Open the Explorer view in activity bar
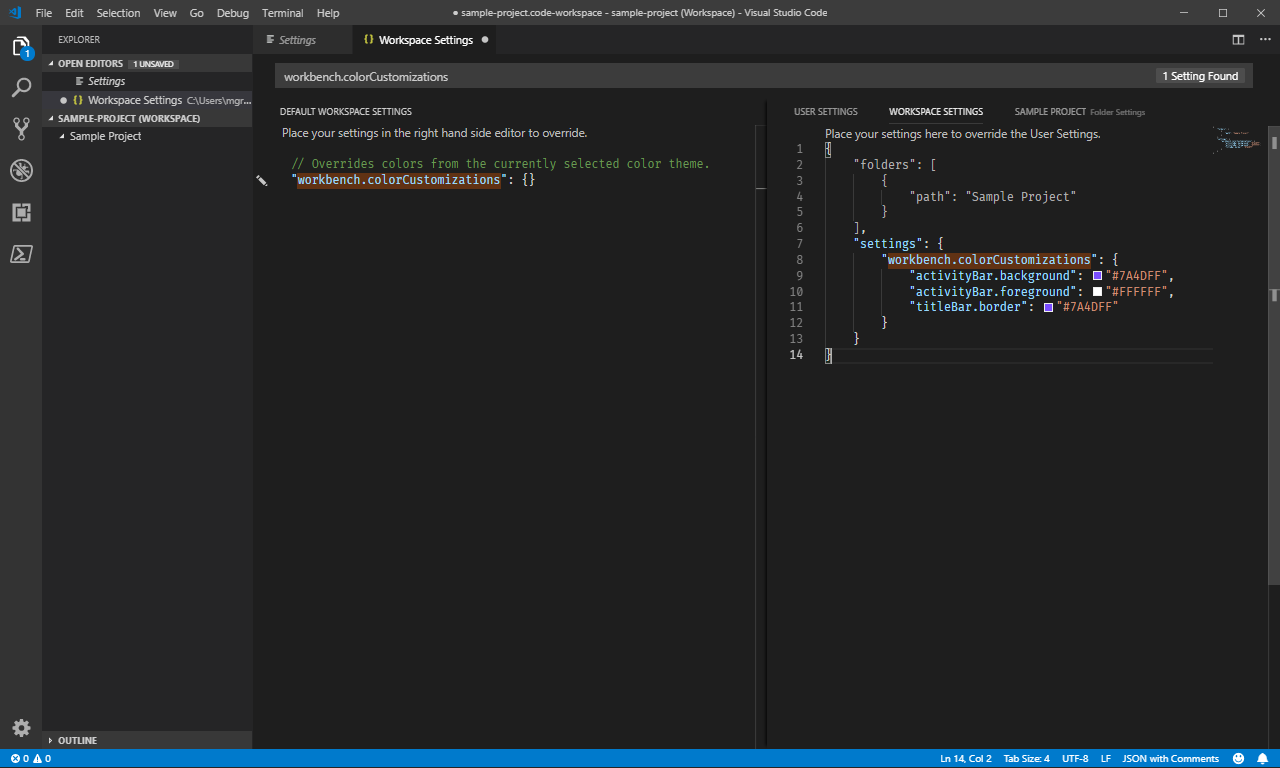Image resolution: width=1280 pixels, height=768 pixels. point(21,46)
